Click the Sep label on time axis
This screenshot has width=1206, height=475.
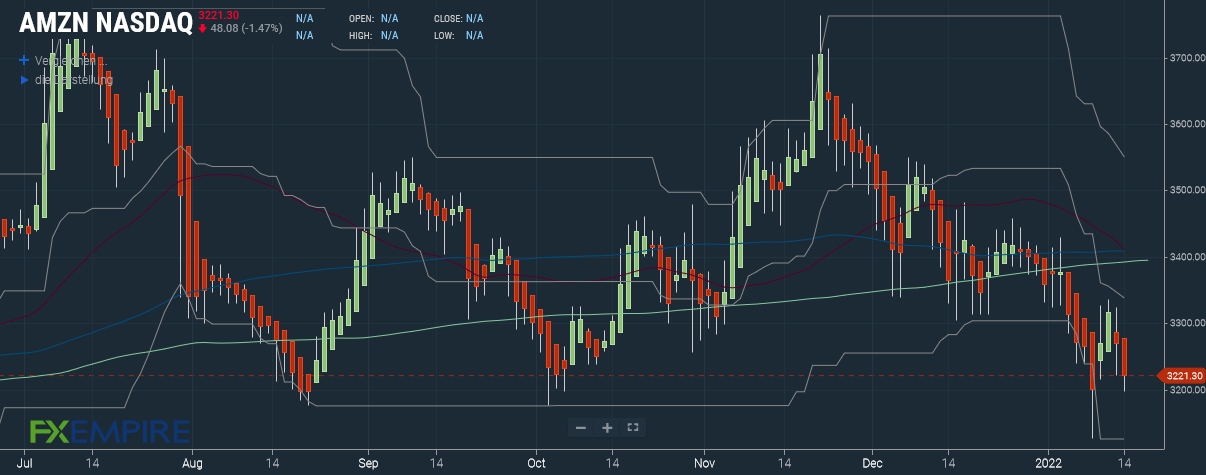coord(368,464)
